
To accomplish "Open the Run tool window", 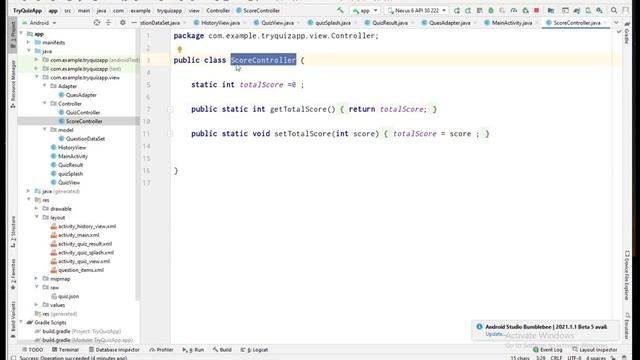I will click(193, 350).
